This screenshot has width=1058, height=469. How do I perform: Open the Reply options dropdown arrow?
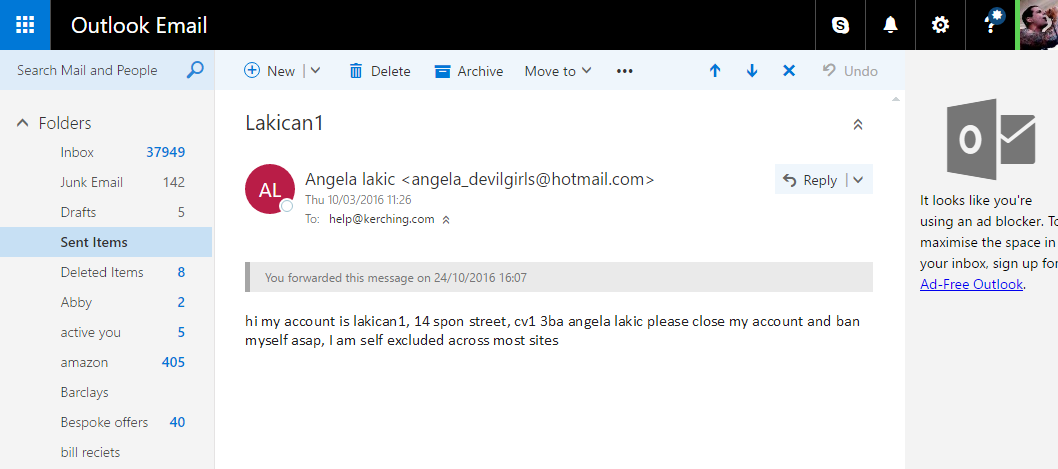[858, 180]
